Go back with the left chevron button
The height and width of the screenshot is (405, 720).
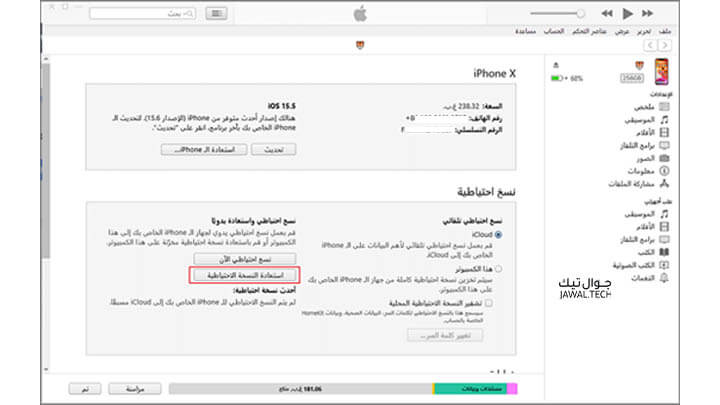point(650,45)
